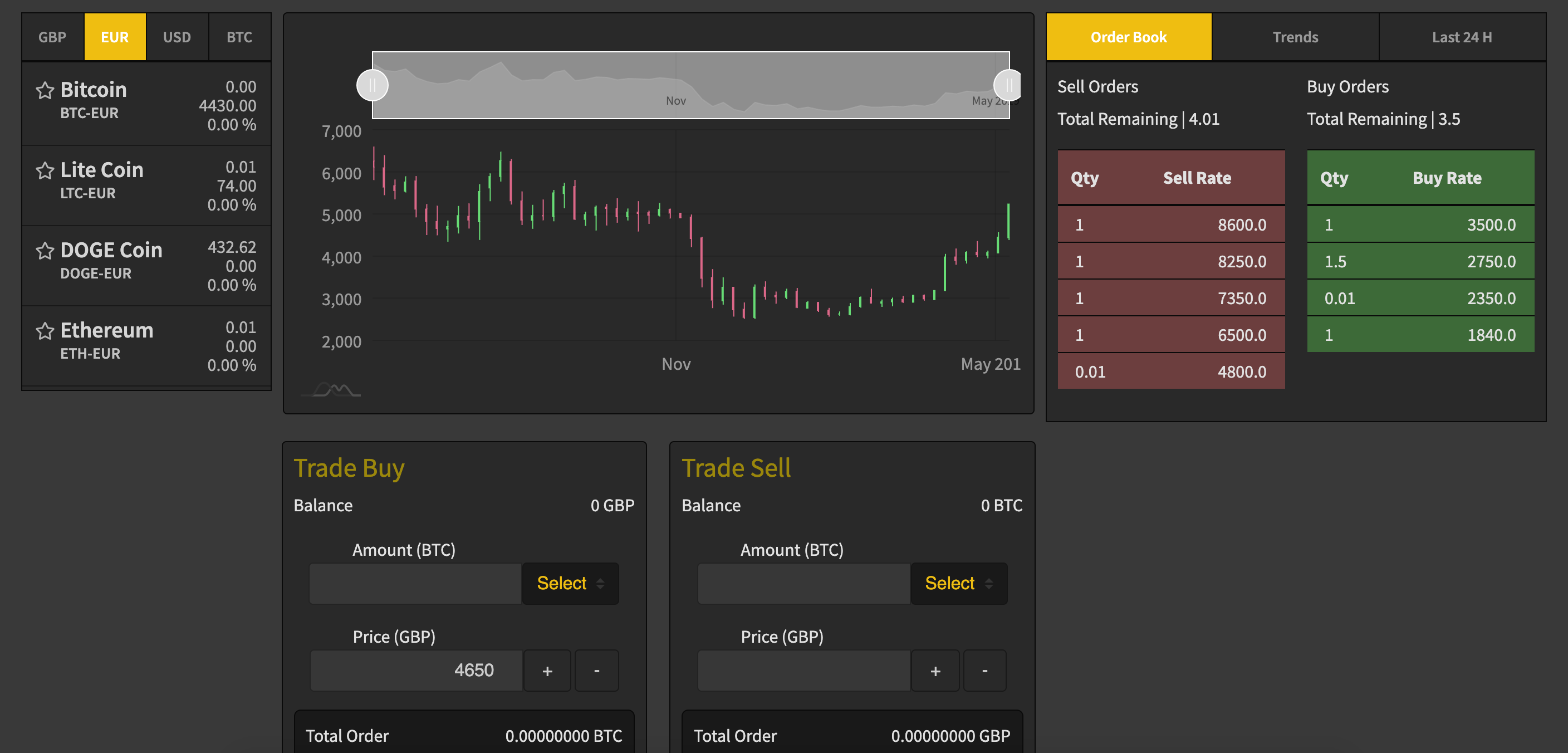Select the BTC market tab

pos(239,37)
